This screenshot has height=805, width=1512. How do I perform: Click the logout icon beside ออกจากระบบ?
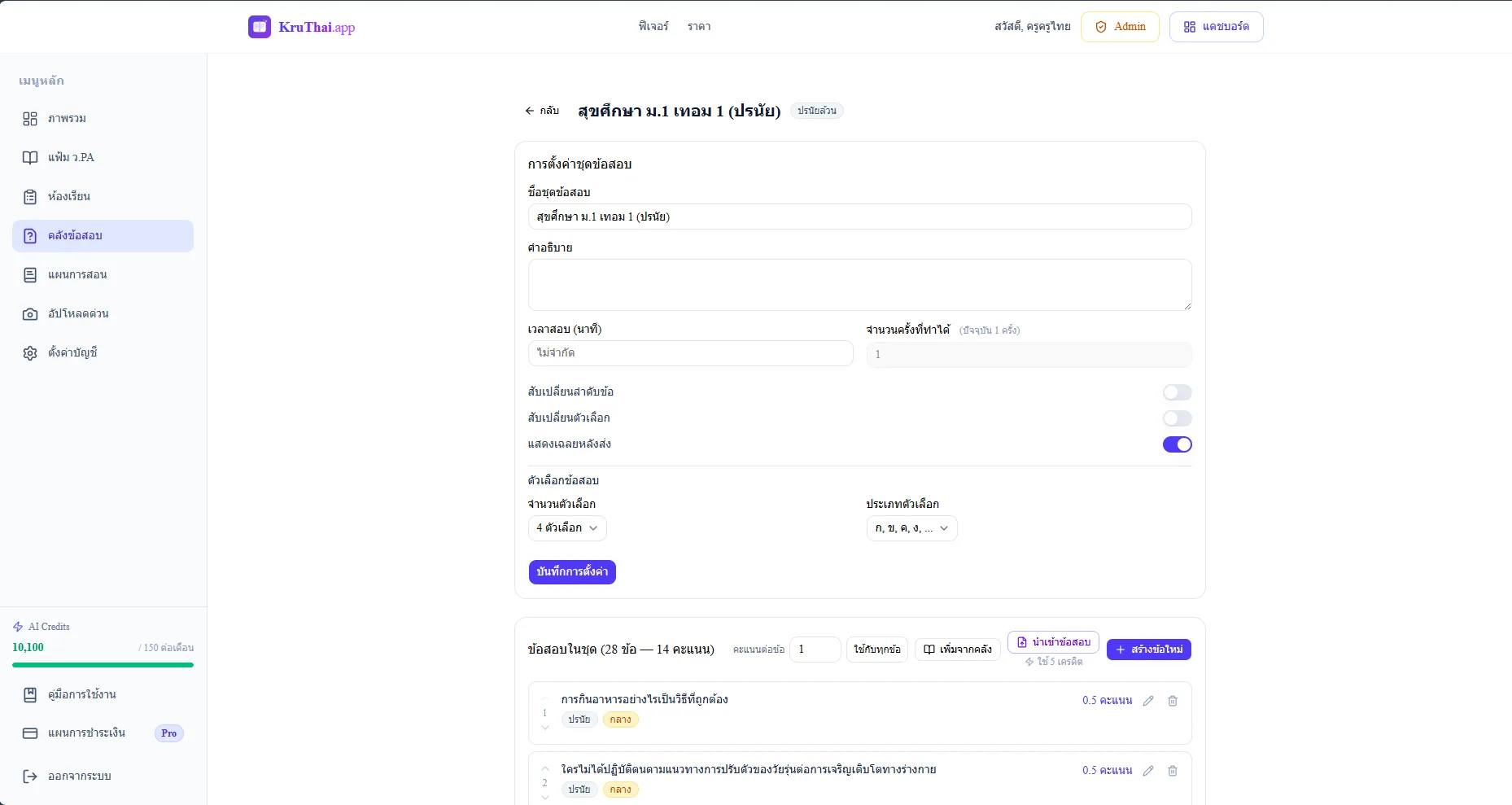point(30,777)
